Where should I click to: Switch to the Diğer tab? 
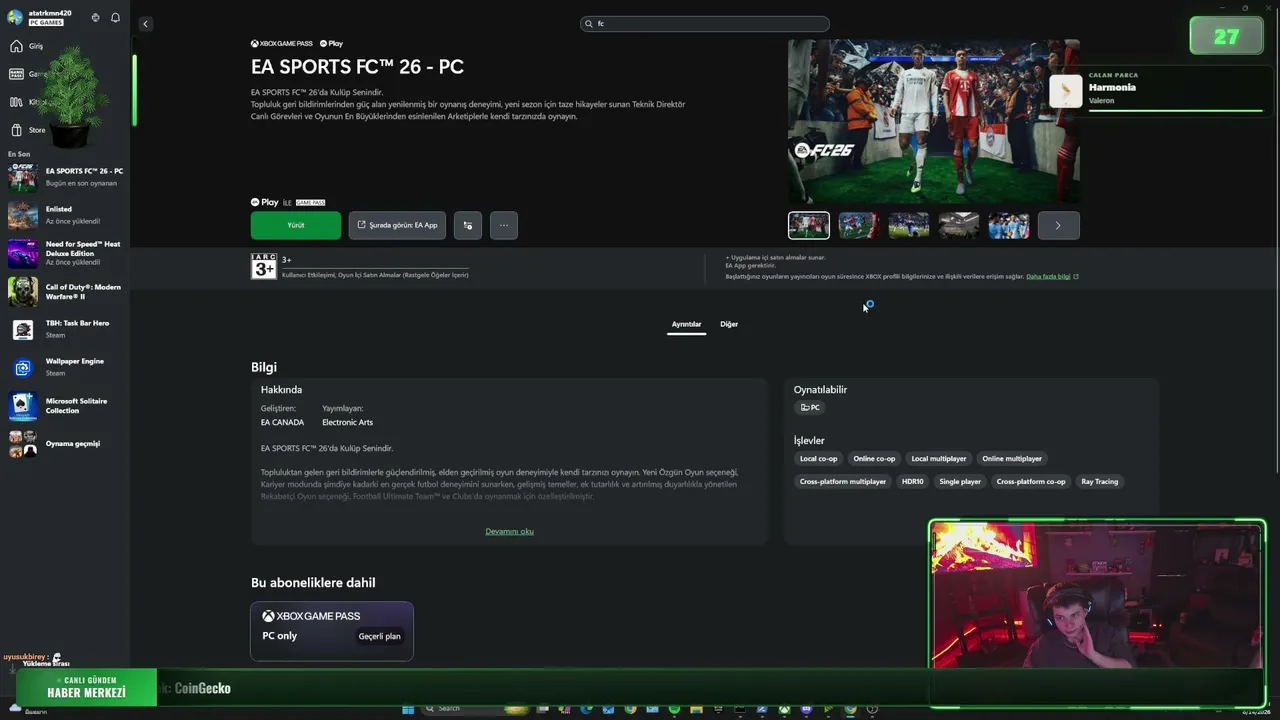tap(729, 324)
